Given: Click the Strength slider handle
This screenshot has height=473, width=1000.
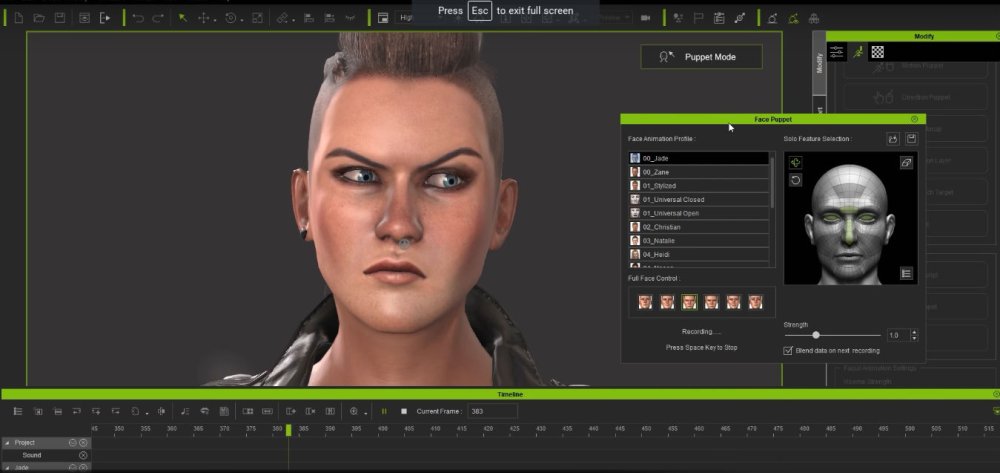Looking at the screenshot, I should click(x=816, y=335).
